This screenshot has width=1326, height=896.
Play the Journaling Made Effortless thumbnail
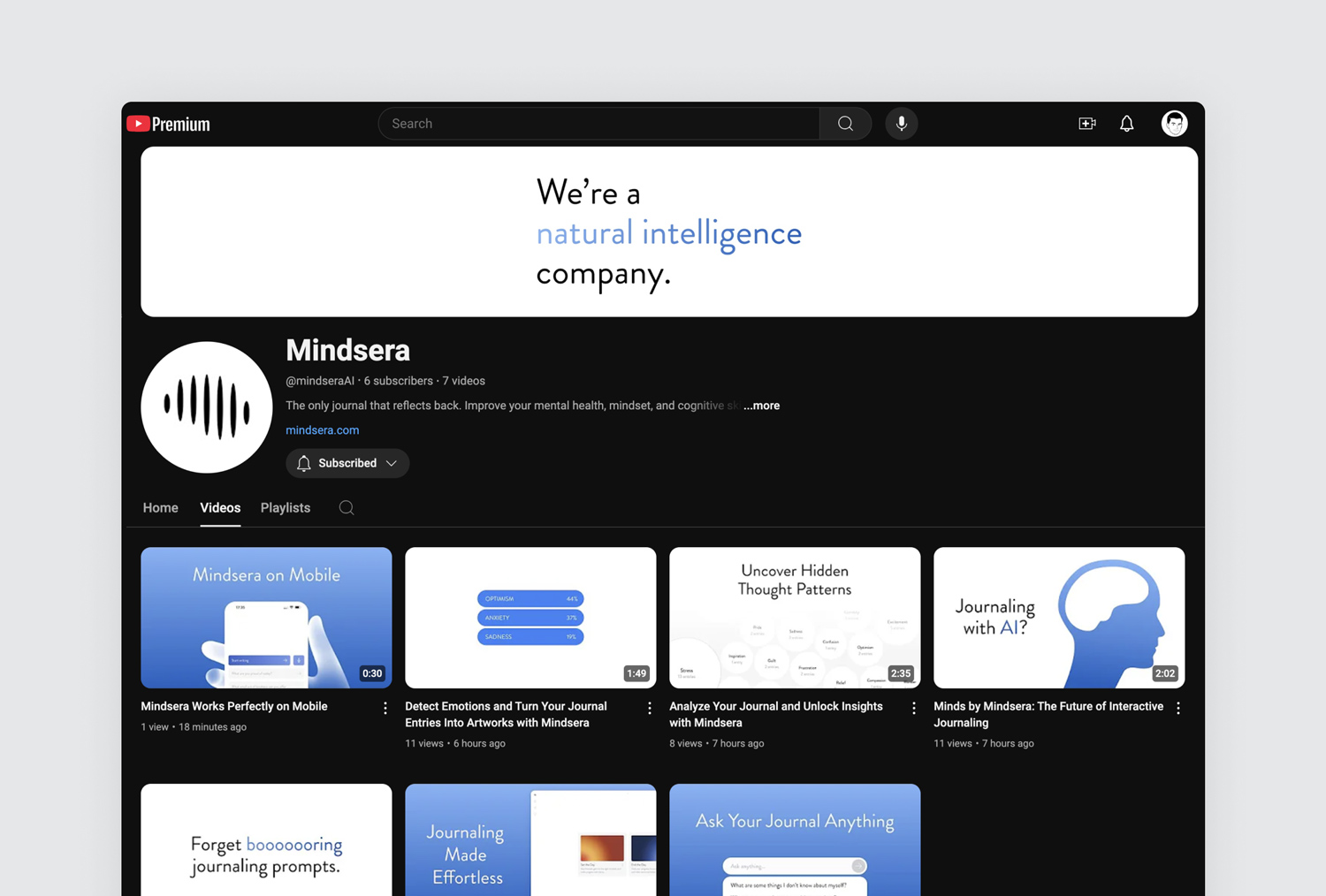click(x=530, y=840)
